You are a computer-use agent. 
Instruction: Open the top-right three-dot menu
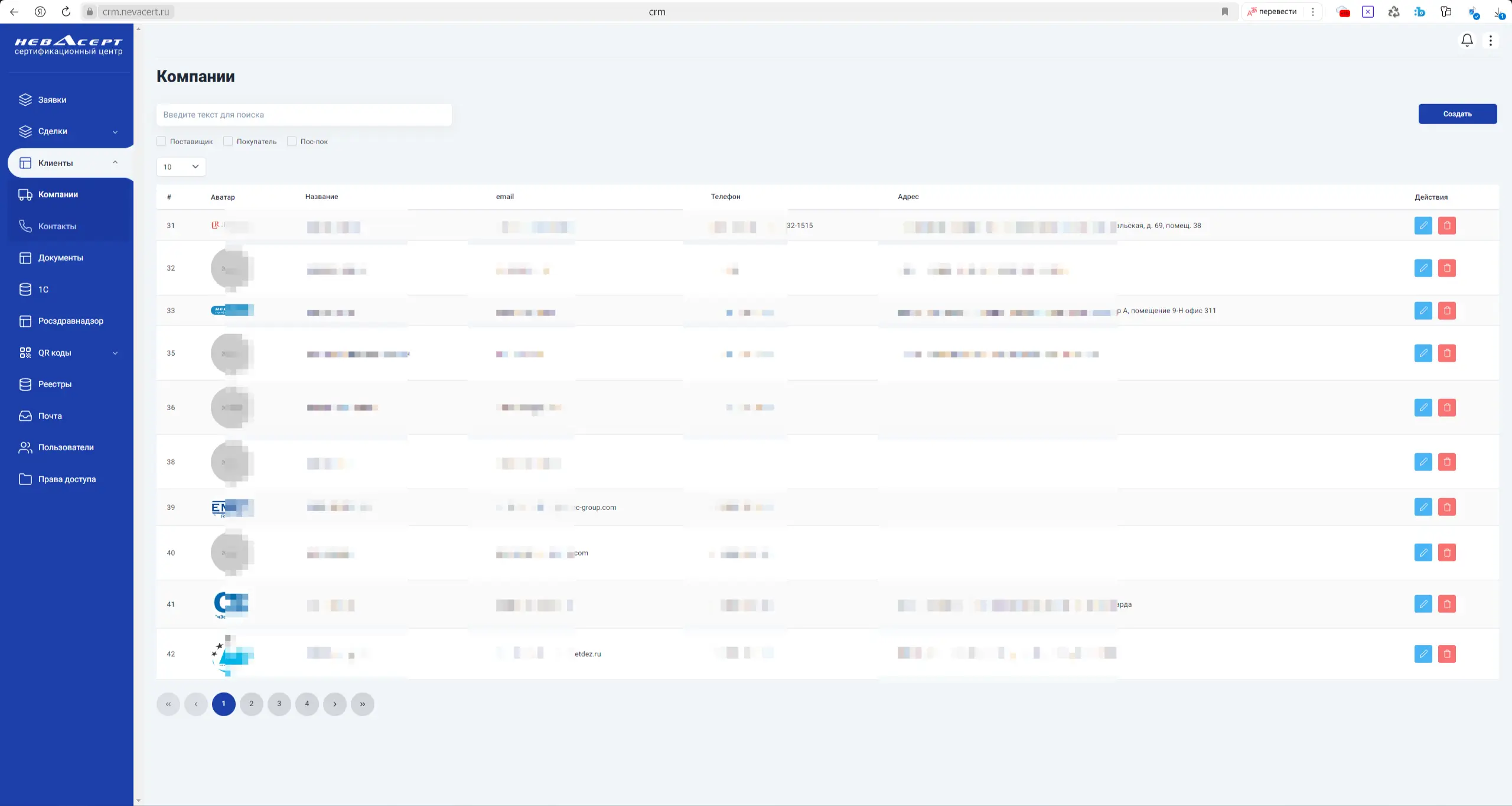coord(1491,40)
